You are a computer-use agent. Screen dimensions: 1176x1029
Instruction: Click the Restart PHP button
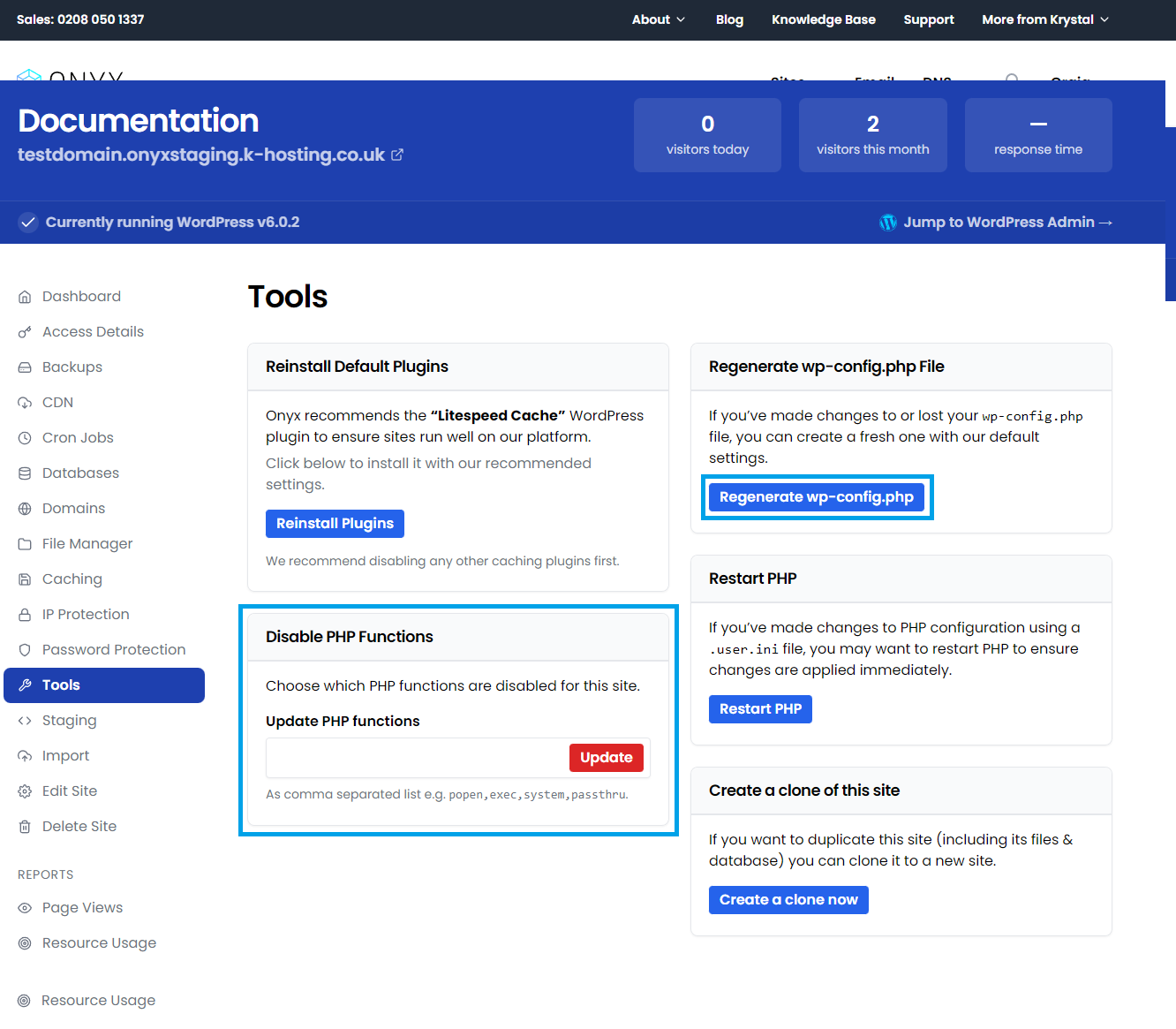pos(760,709)
